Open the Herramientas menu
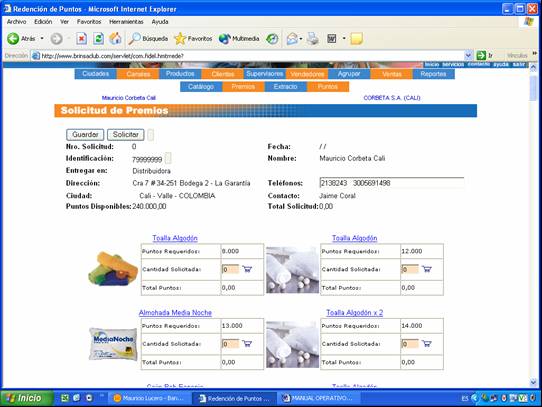542x407 pixels. pos(126,22)
